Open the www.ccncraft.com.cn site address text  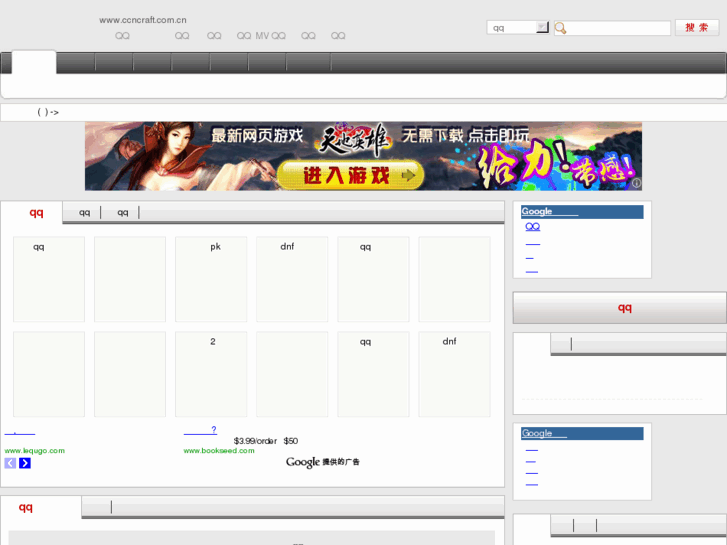pos(143,20)
